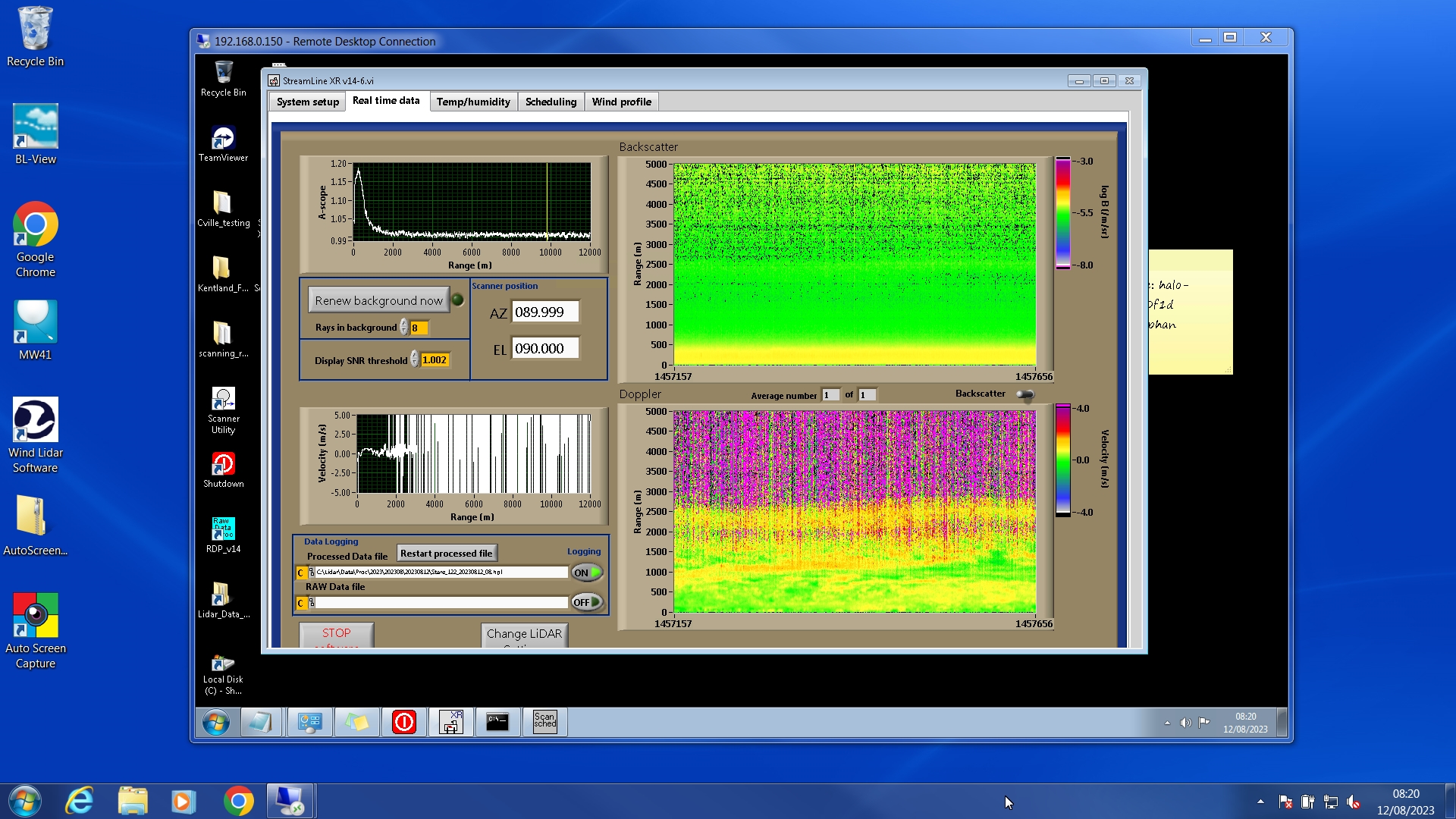Click the Shutdown icon in remote taskbar

(403, 722)
